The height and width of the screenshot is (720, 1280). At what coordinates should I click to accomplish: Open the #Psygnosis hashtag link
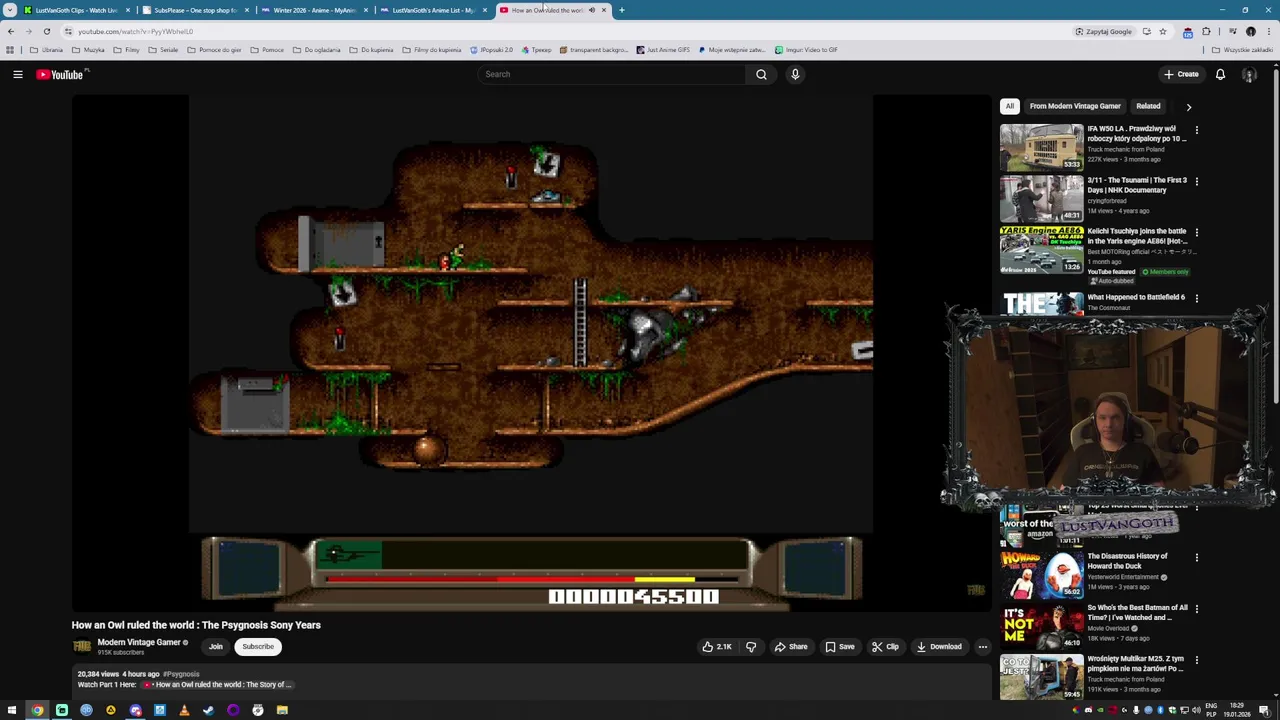point(181,674)
